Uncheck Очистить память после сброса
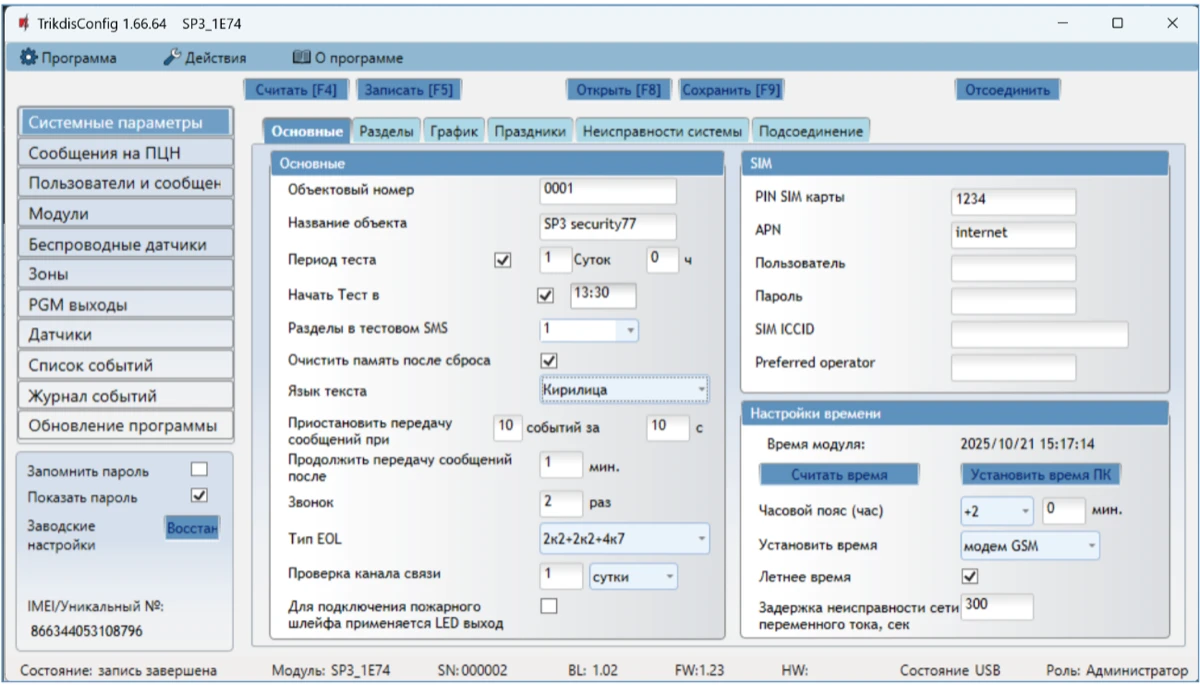Image resolution: width=1200 pixels, height=685 pixels. point(547,360)
